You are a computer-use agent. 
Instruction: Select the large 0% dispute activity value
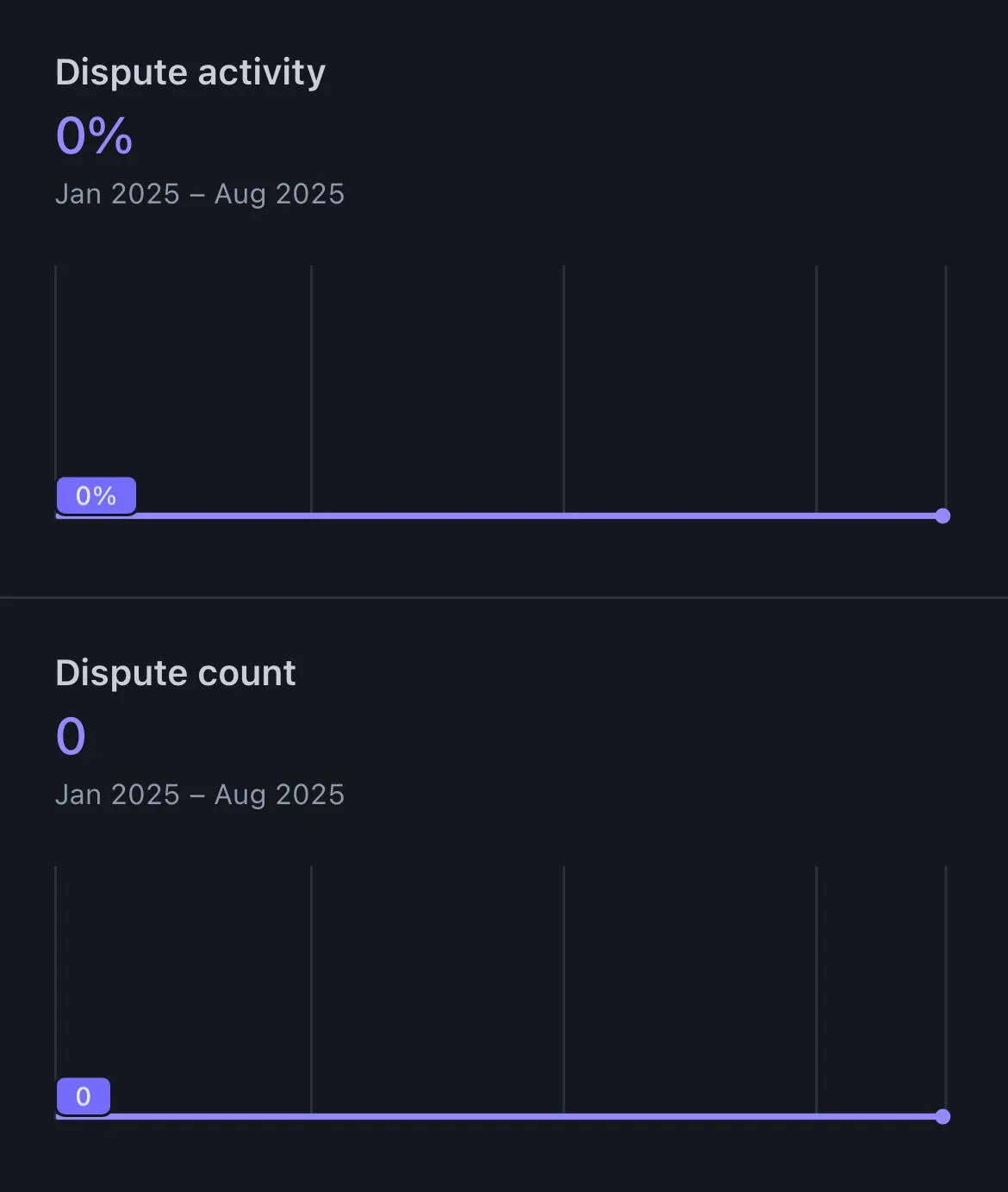94,135
